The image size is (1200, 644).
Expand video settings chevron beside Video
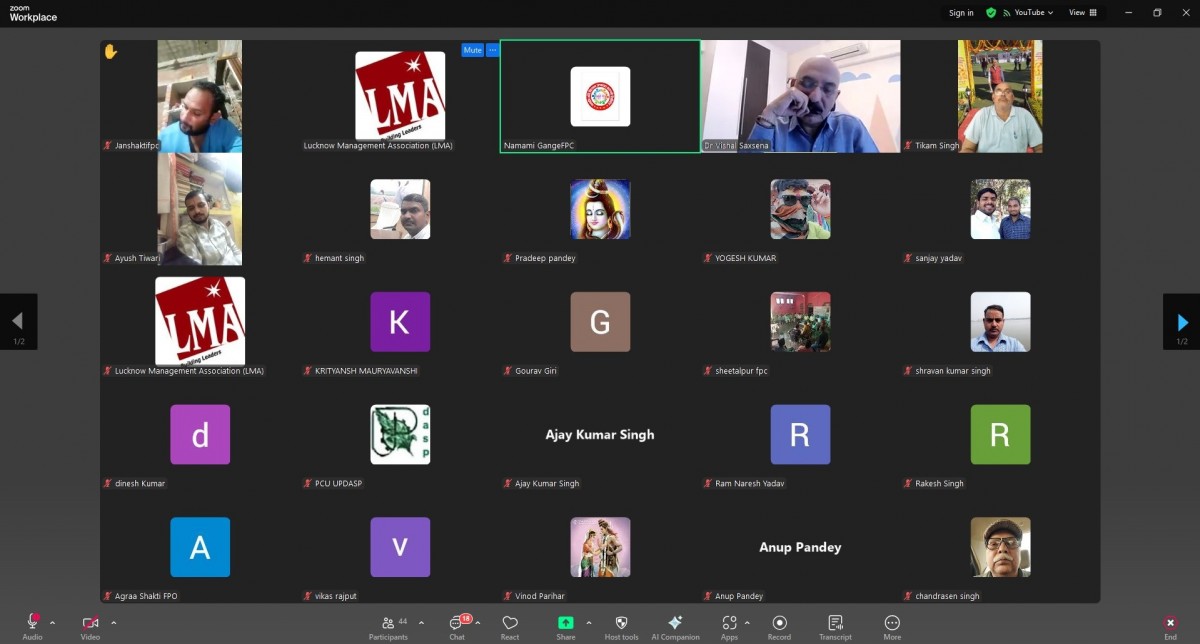pyautogui.click(x=113, y=622)
